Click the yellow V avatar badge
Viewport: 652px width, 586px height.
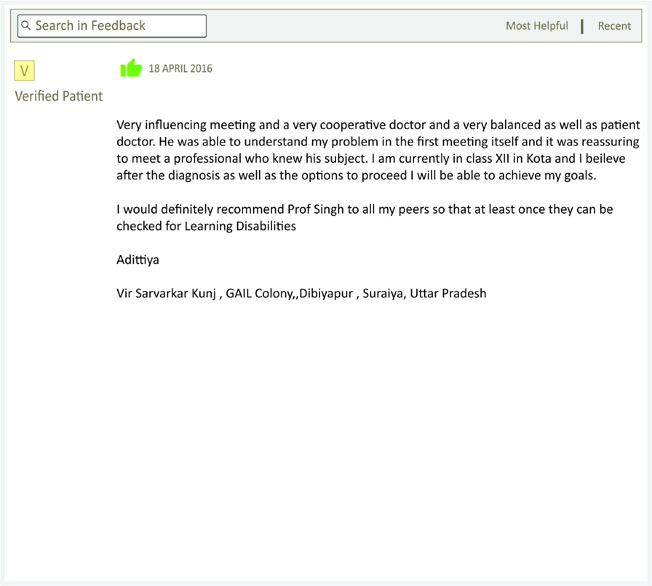pyautogui.click(x=24, y=70)
